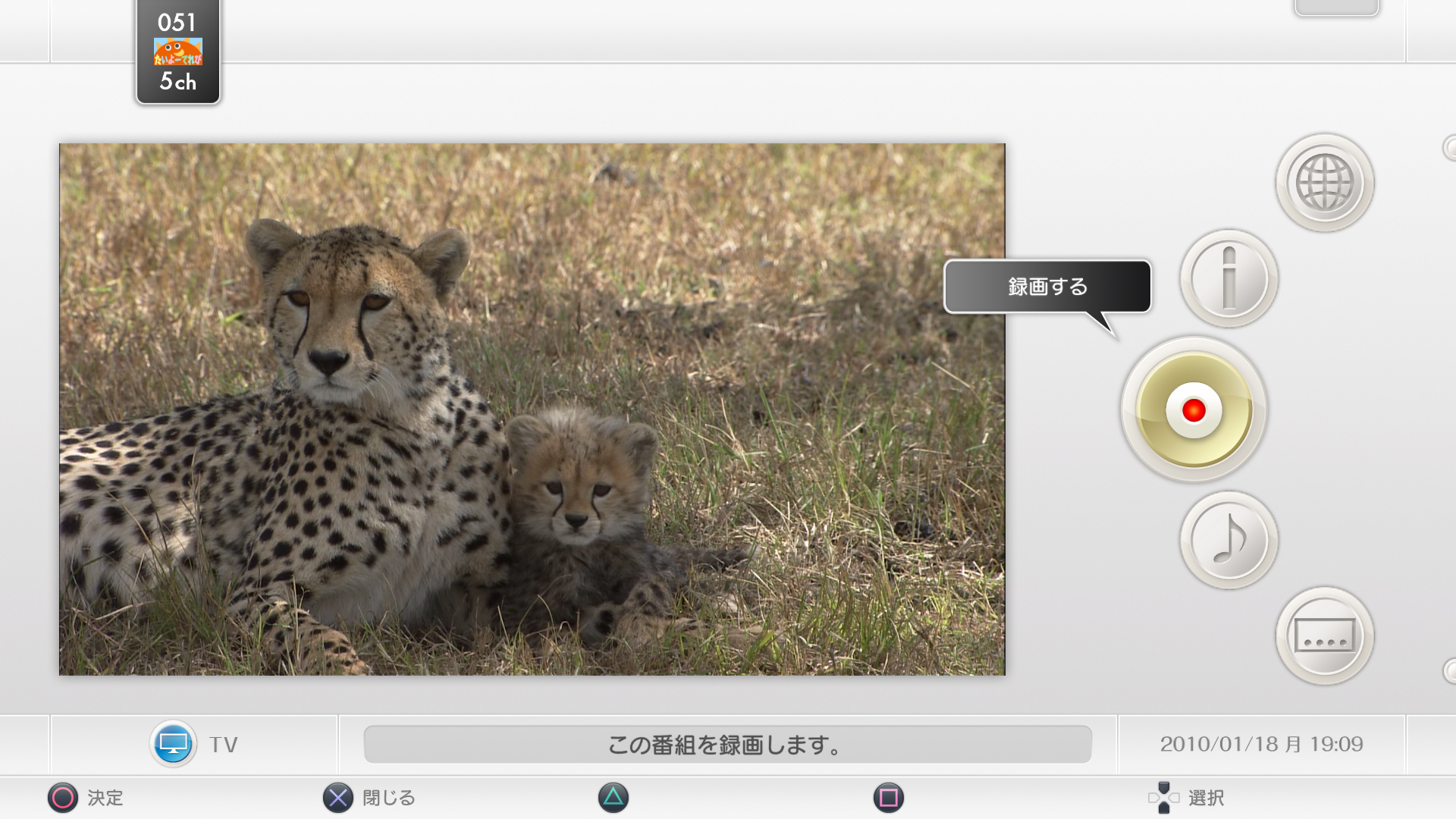Click the partial tab at top right
Screen dimensions: 1456x819
(x=1336, y=8)
